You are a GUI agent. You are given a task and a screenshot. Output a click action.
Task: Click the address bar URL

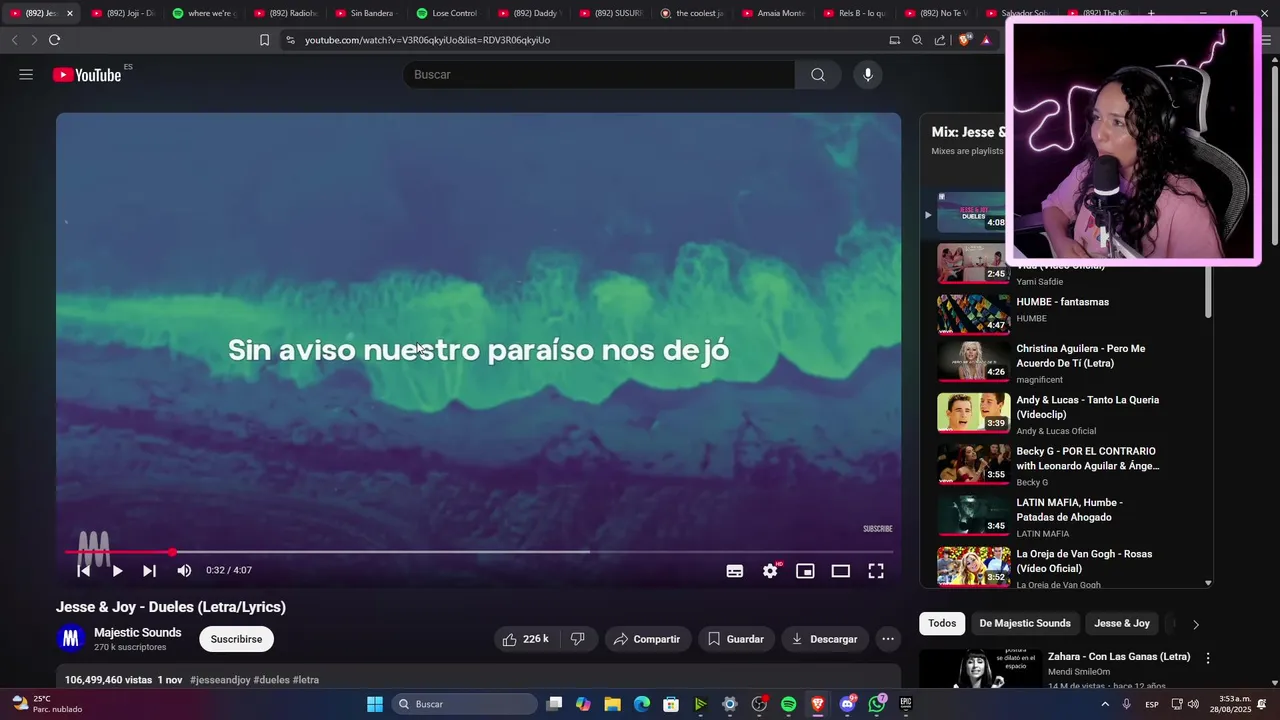[427, 40]
